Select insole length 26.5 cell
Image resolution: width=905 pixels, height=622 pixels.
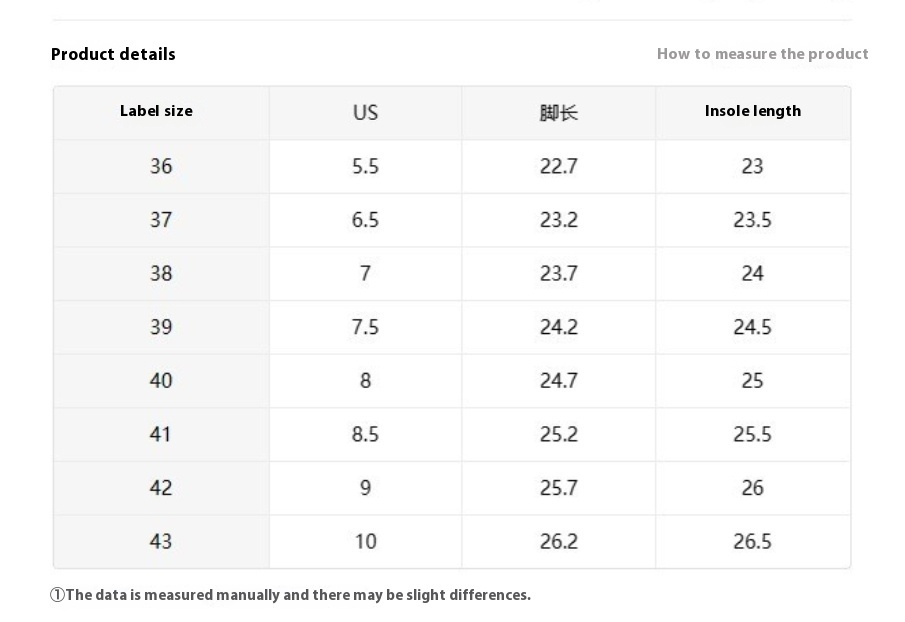[752, 541]
